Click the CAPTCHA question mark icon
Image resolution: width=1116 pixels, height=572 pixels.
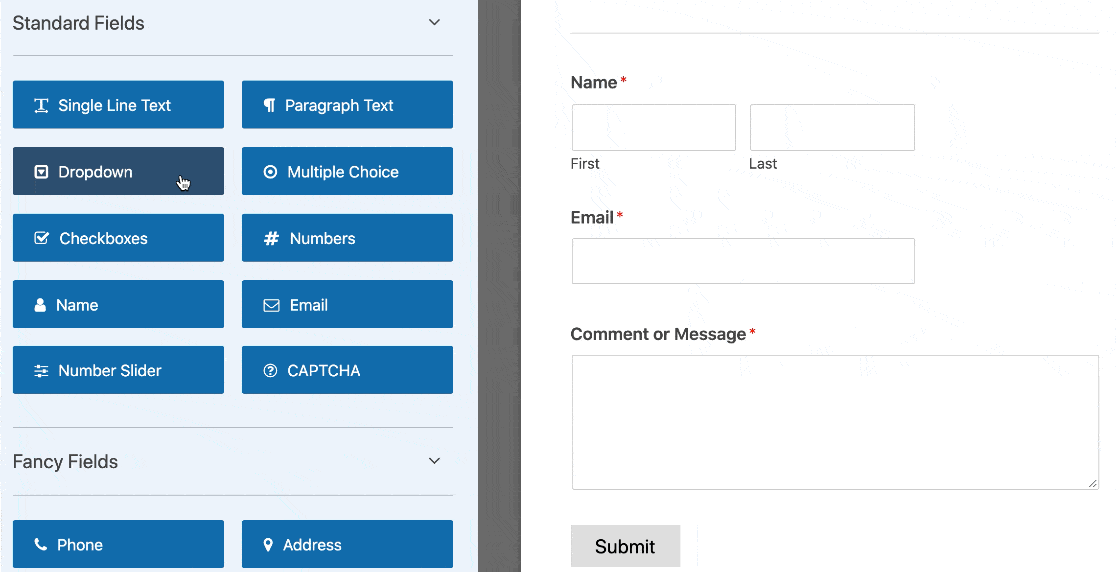pyautogui.click(x=270, y=371)
